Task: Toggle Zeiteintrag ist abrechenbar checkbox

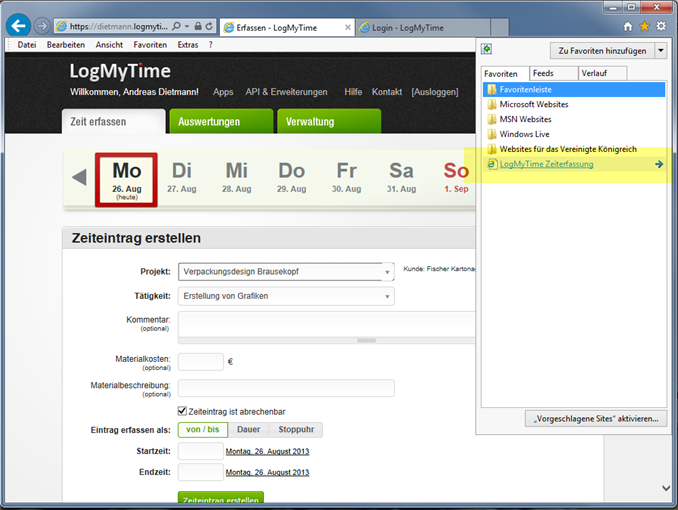Action: (x=182, y=411)
